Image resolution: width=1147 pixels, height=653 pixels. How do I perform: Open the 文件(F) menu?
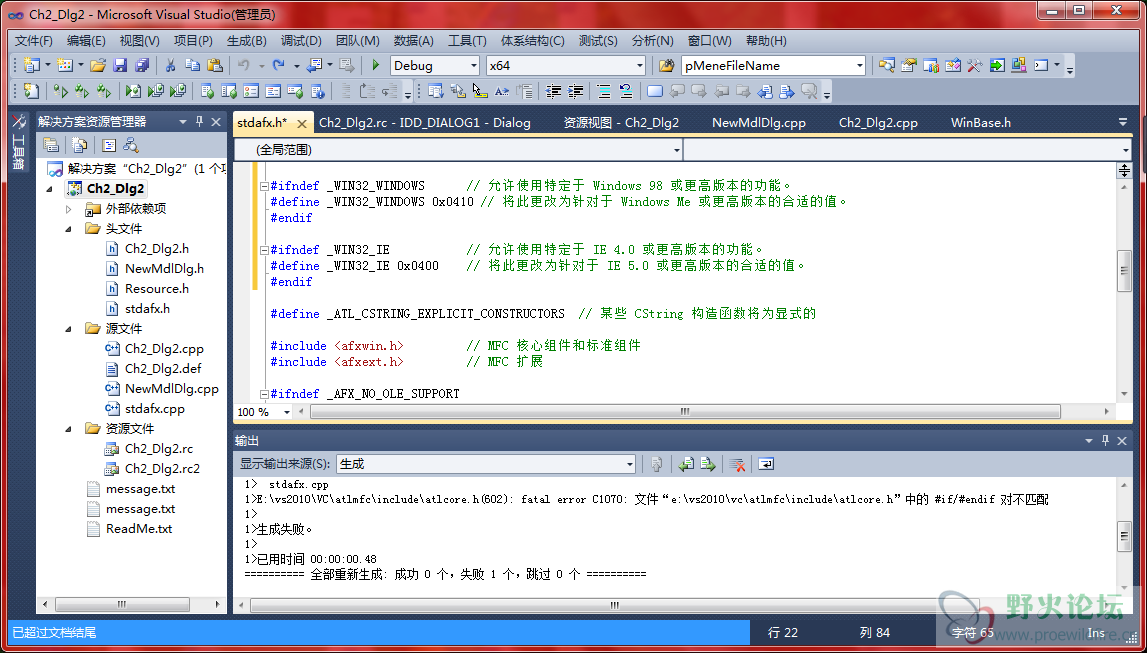[34, 41]
